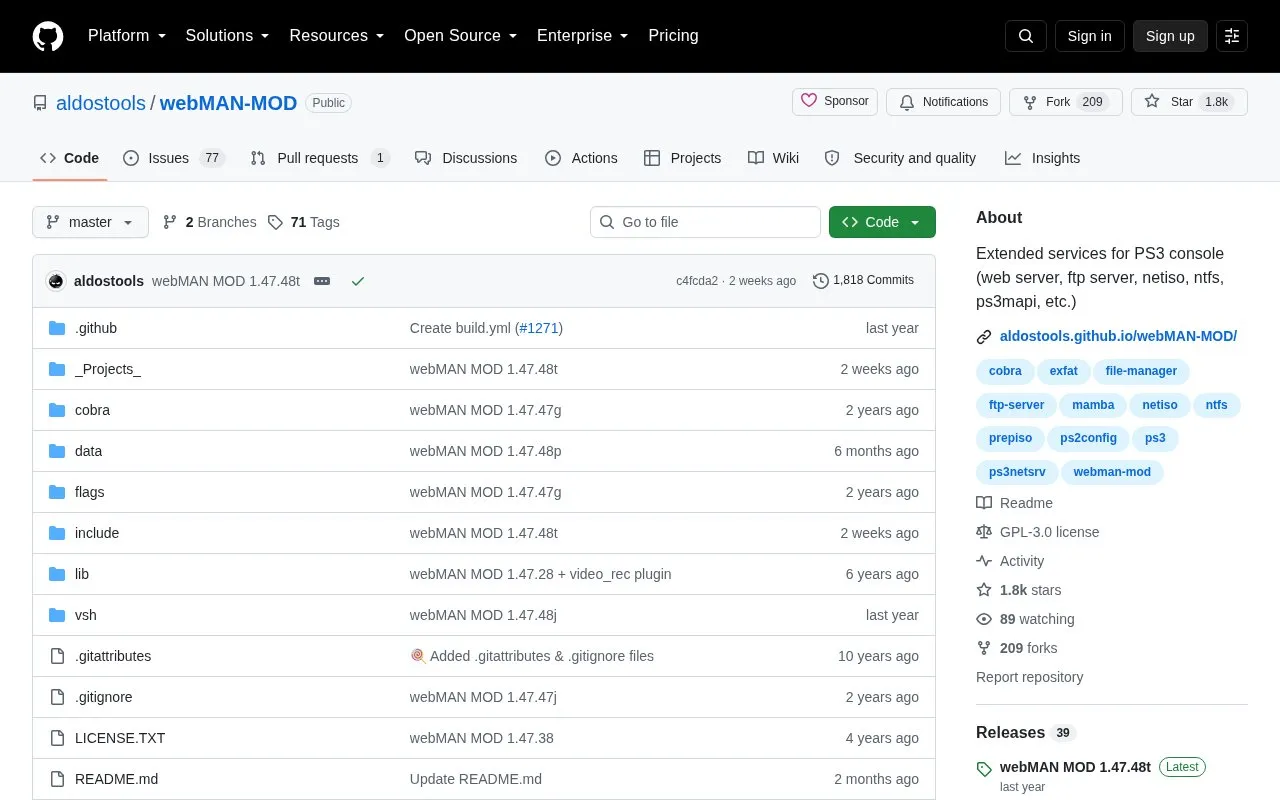
Task: Open aldostools.github.io/webMAN-MOD/ link
Action: pos(1118,337)
